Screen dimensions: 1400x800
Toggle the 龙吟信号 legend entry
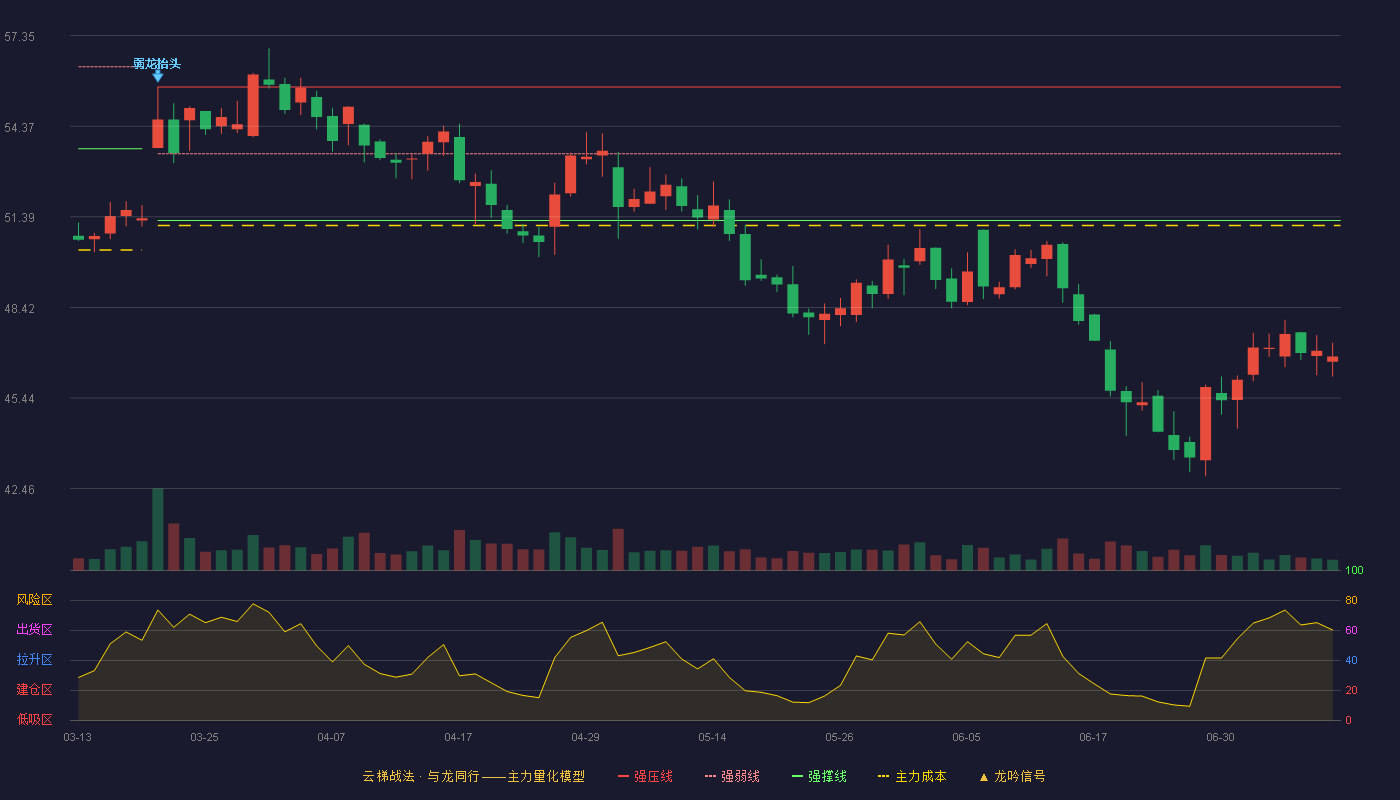click(1011, 776)
